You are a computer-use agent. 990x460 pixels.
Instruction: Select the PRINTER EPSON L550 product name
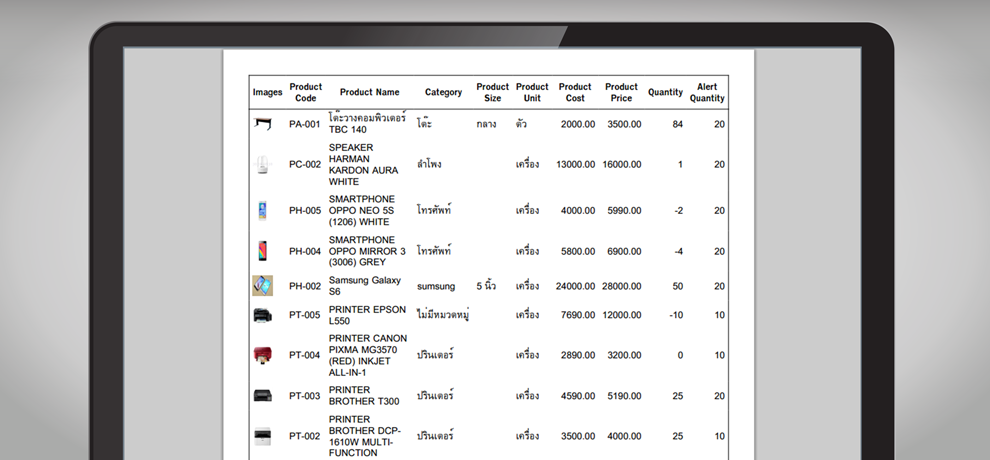pyautogui.click(x=367, y=316)
